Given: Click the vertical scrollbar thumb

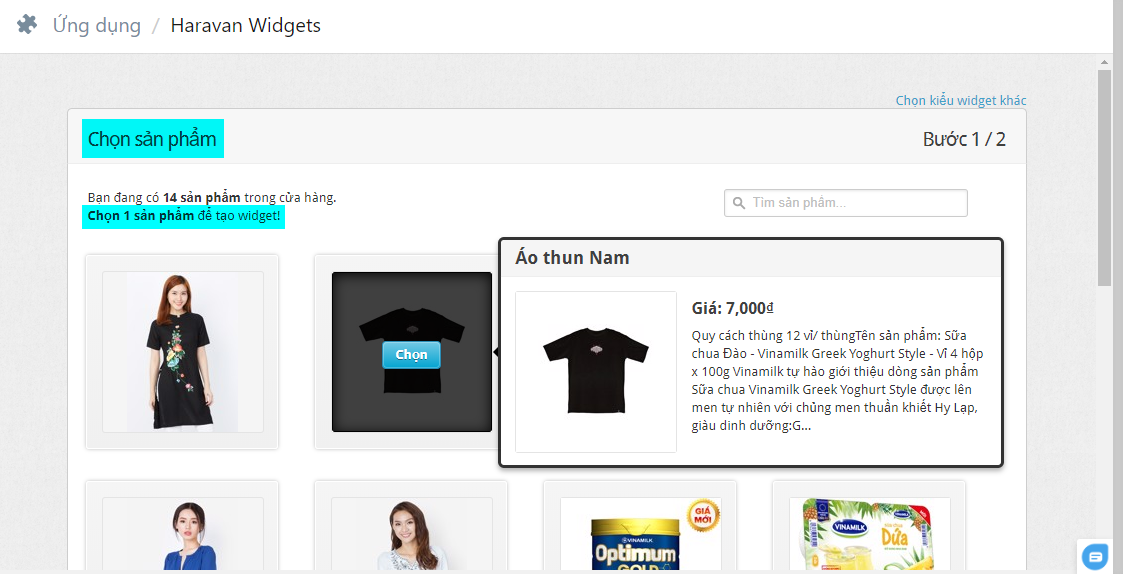Looking at the screenshot, I should coord(1104,178).
